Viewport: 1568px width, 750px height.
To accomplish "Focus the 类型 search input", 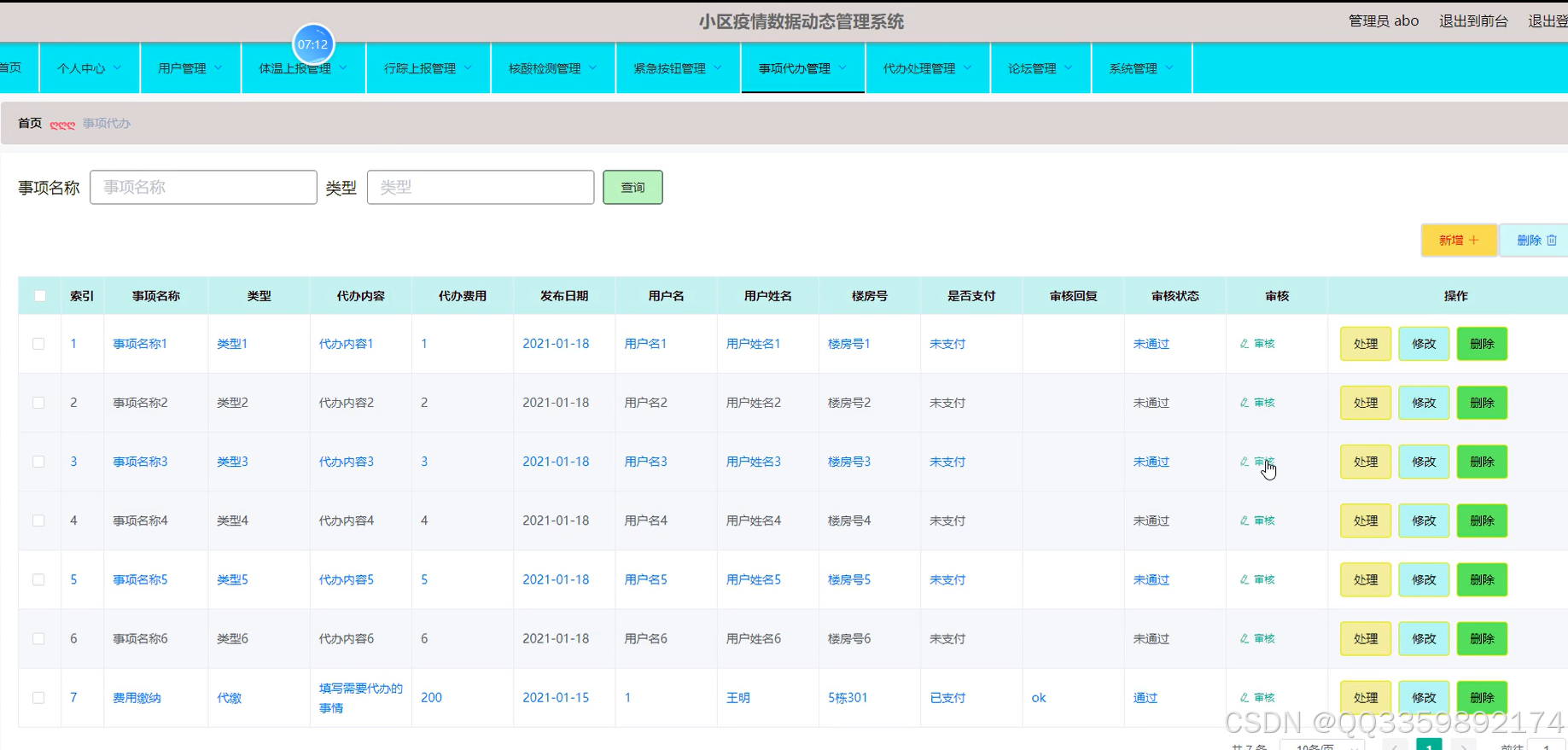I will click(x=481, y=188).
